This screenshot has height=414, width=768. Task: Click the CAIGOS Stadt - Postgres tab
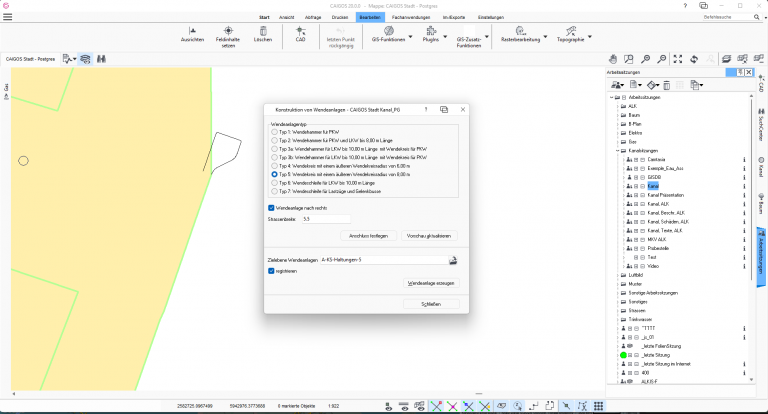(30, 59)
